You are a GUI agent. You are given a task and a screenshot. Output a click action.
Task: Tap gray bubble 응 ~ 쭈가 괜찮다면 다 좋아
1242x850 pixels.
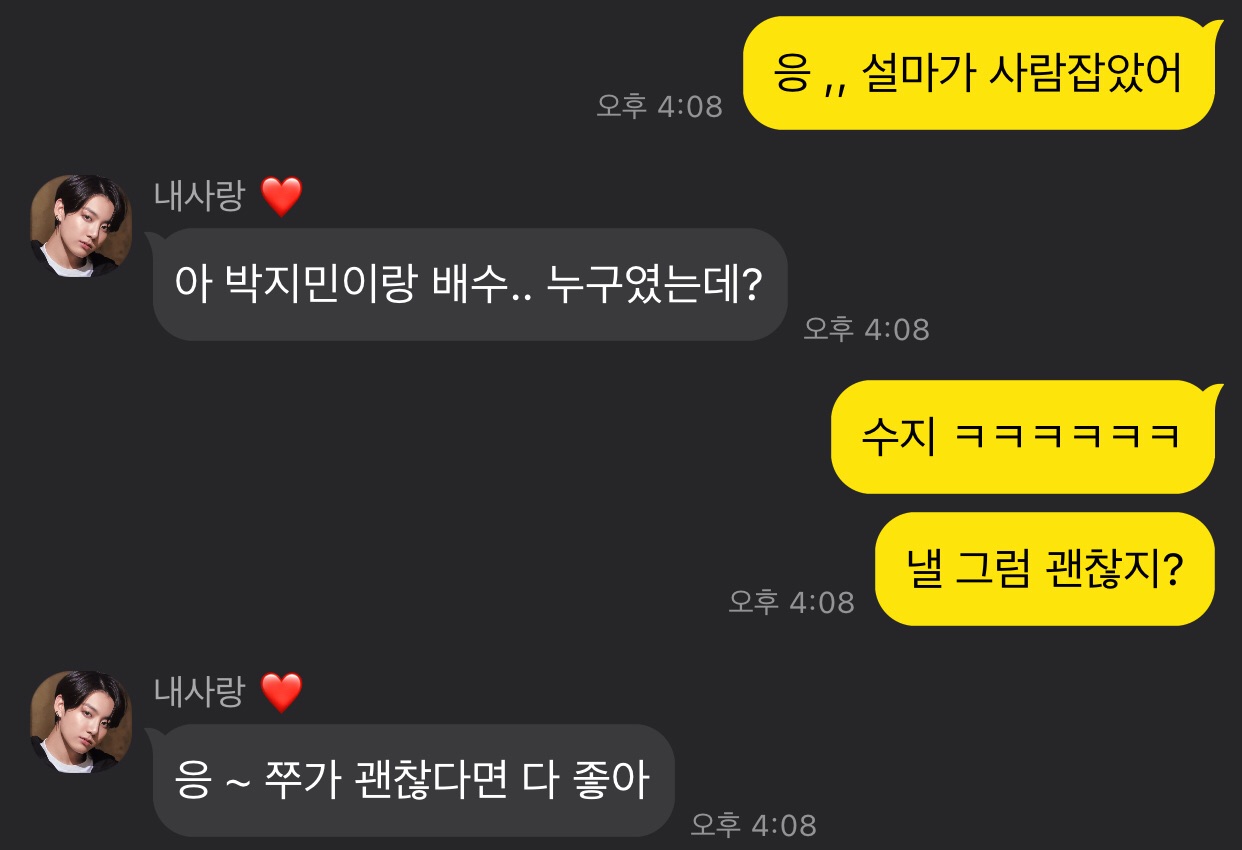click(413, 781)
